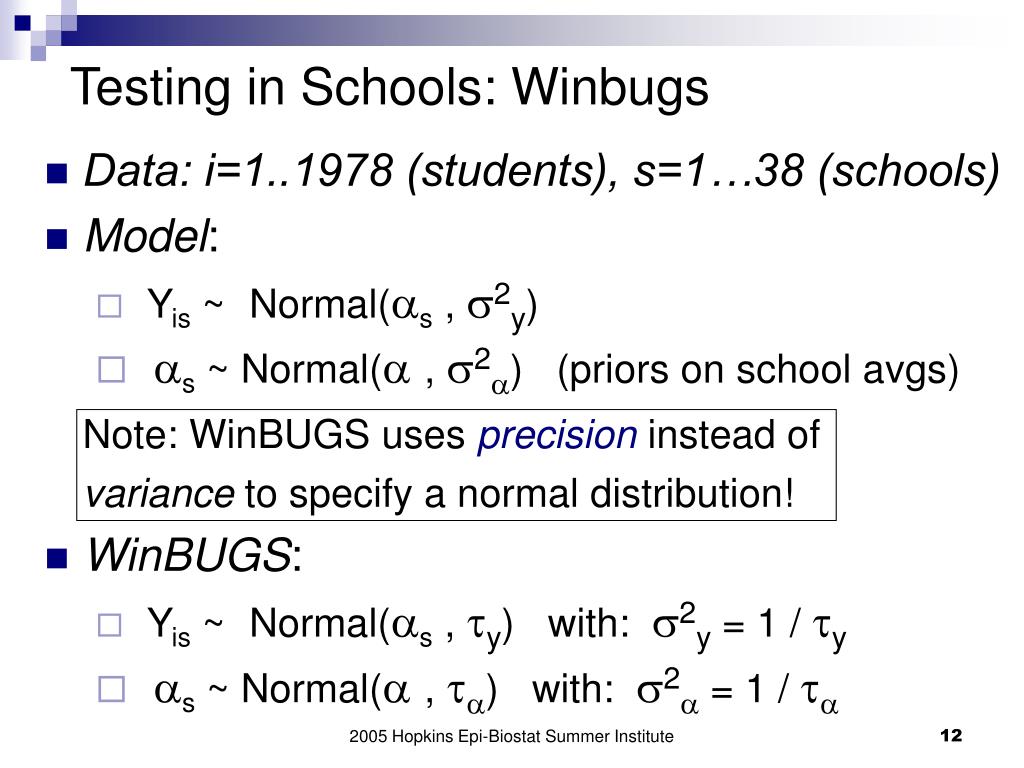The height and width of the screenshot is (768, 1024).
Task: Click the square bullet beside Model
Action: click(57, 240)
